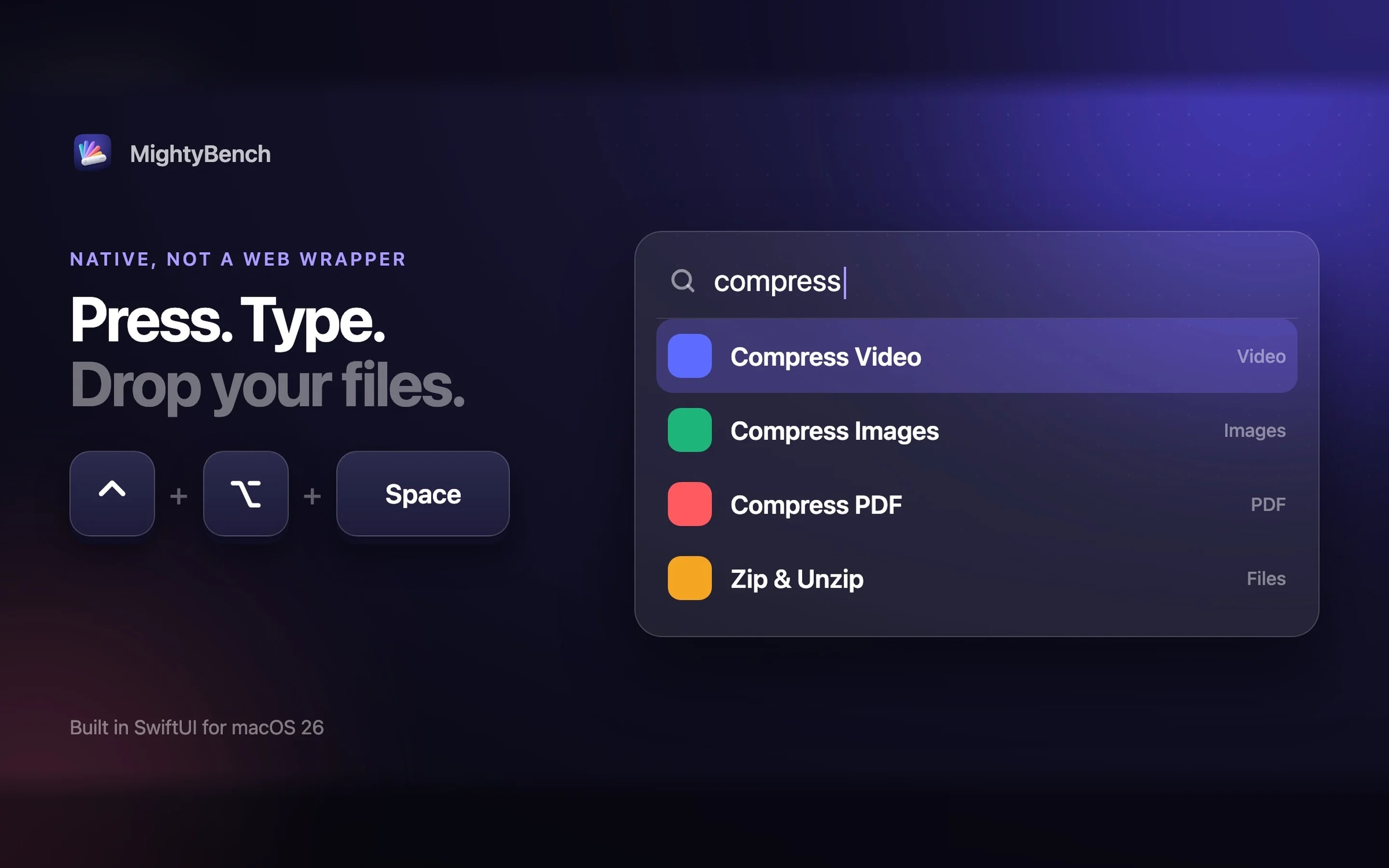This screenshot has height=868, width=1389.
Task: Click the 'Files' category label
Action: pos(1266,579)
